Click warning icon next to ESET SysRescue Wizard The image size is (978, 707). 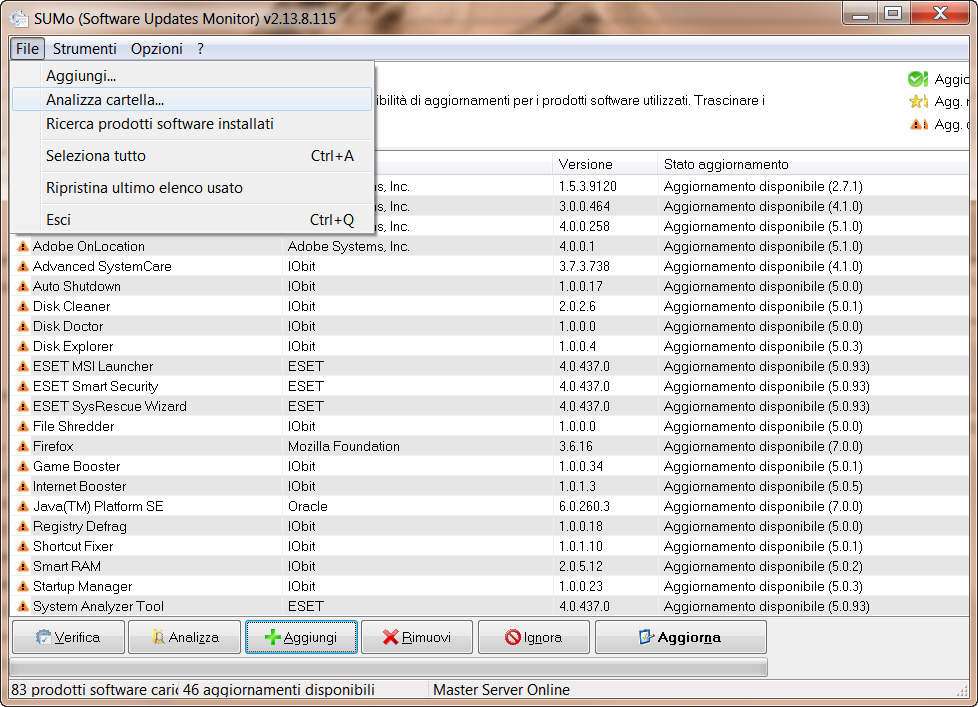coord(23,406)
